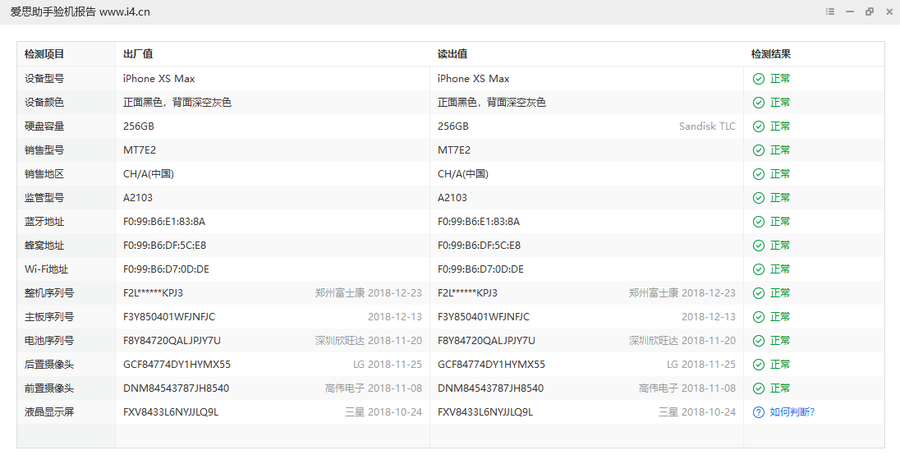Restore down the report window
900x455 pixels.
click(870, 11)
